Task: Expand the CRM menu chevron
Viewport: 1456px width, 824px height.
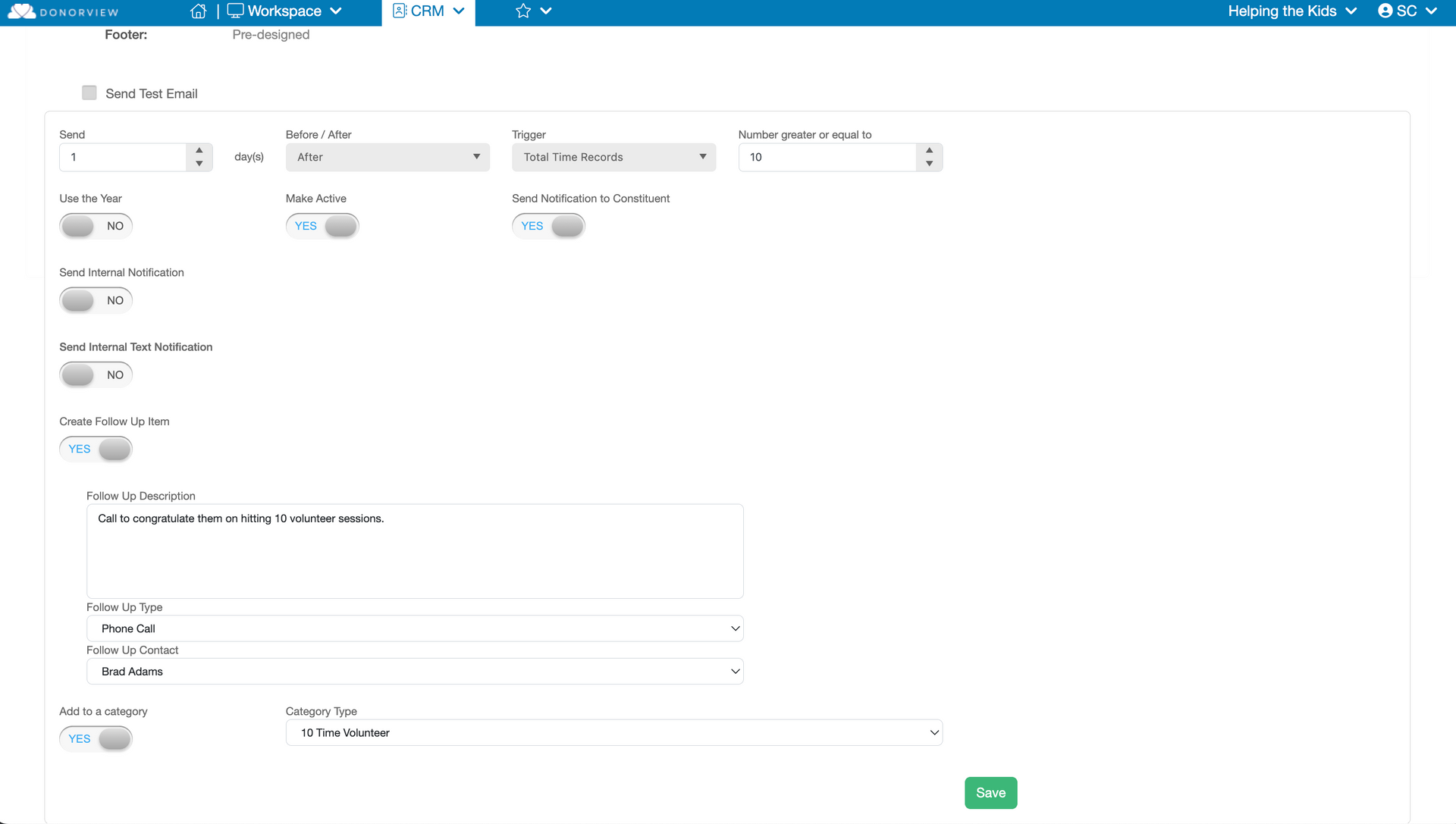Action: (x=459, y=11)
